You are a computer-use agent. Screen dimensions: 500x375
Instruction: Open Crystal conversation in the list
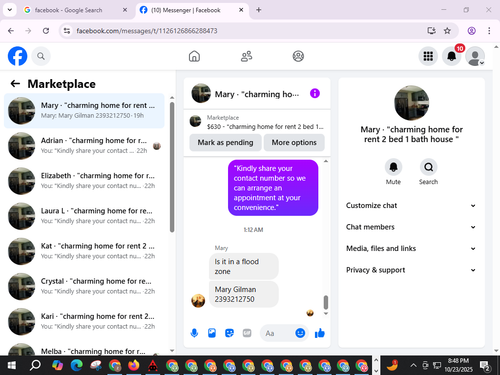click(84, 286)
